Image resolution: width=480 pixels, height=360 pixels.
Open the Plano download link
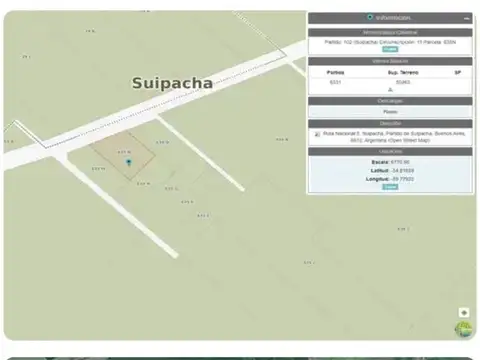click(x=390, y=112)
